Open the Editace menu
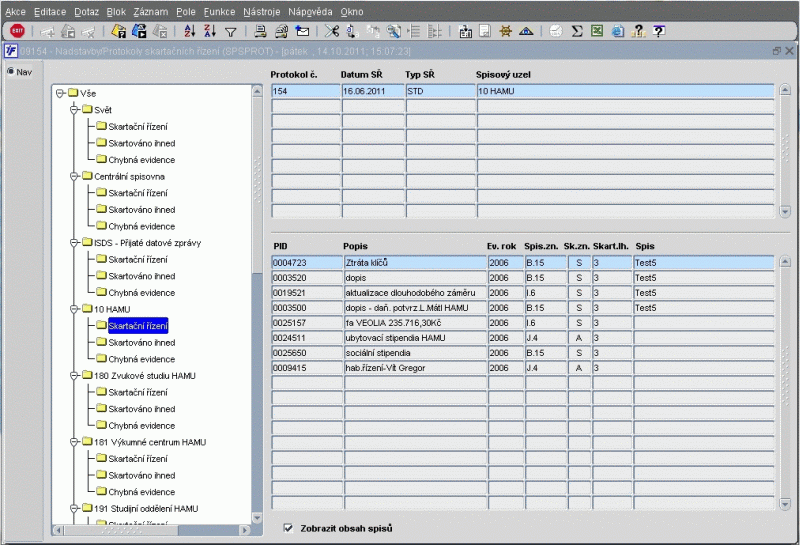This screenshot has width=800, height=545. (50, 12)
